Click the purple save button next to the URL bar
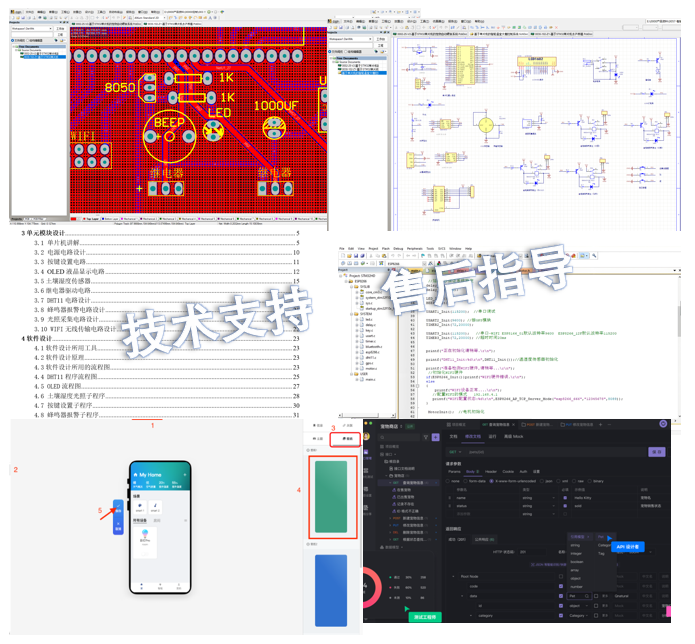 pyautogui.click(x=657, y=452)
